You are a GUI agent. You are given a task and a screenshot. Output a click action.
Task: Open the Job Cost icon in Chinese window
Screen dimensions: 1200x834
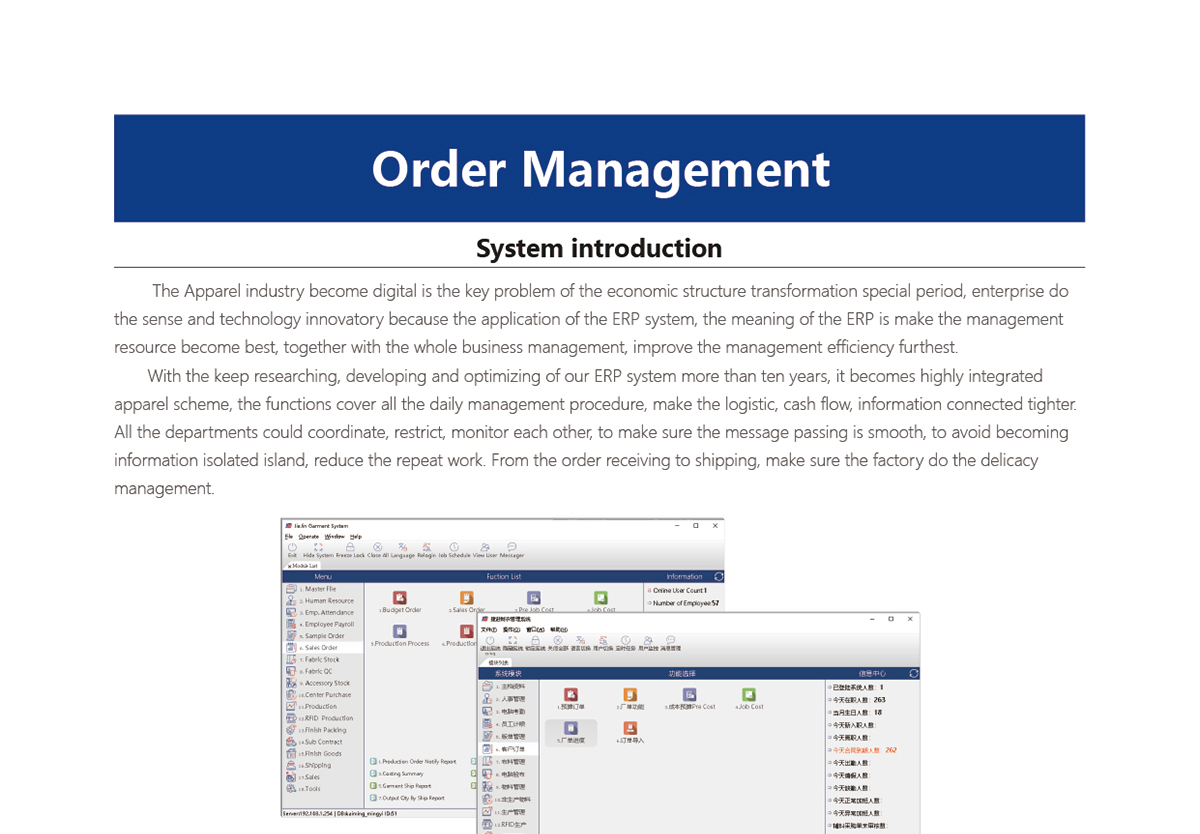[x=749, y=695]
